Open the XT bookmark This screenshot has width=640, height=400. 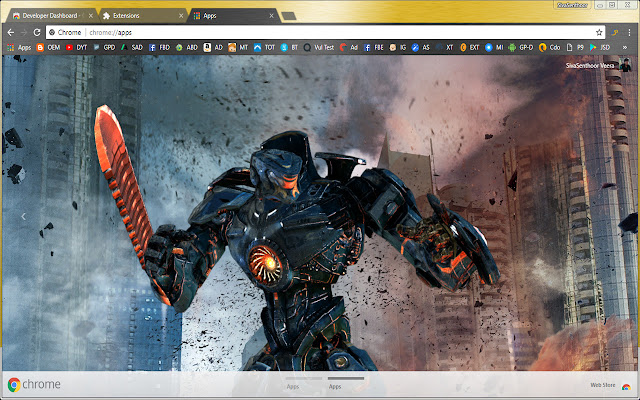(445, 47)
